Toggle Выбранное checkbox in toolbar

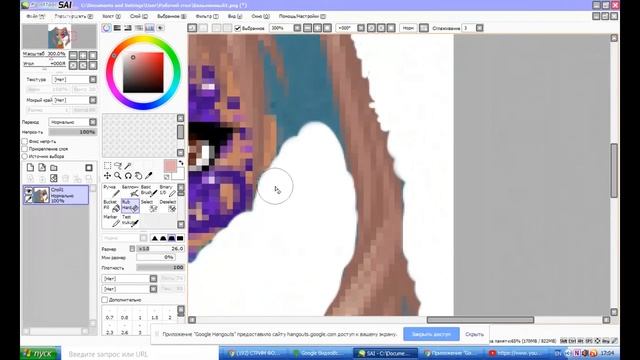[x=238, y=28]
